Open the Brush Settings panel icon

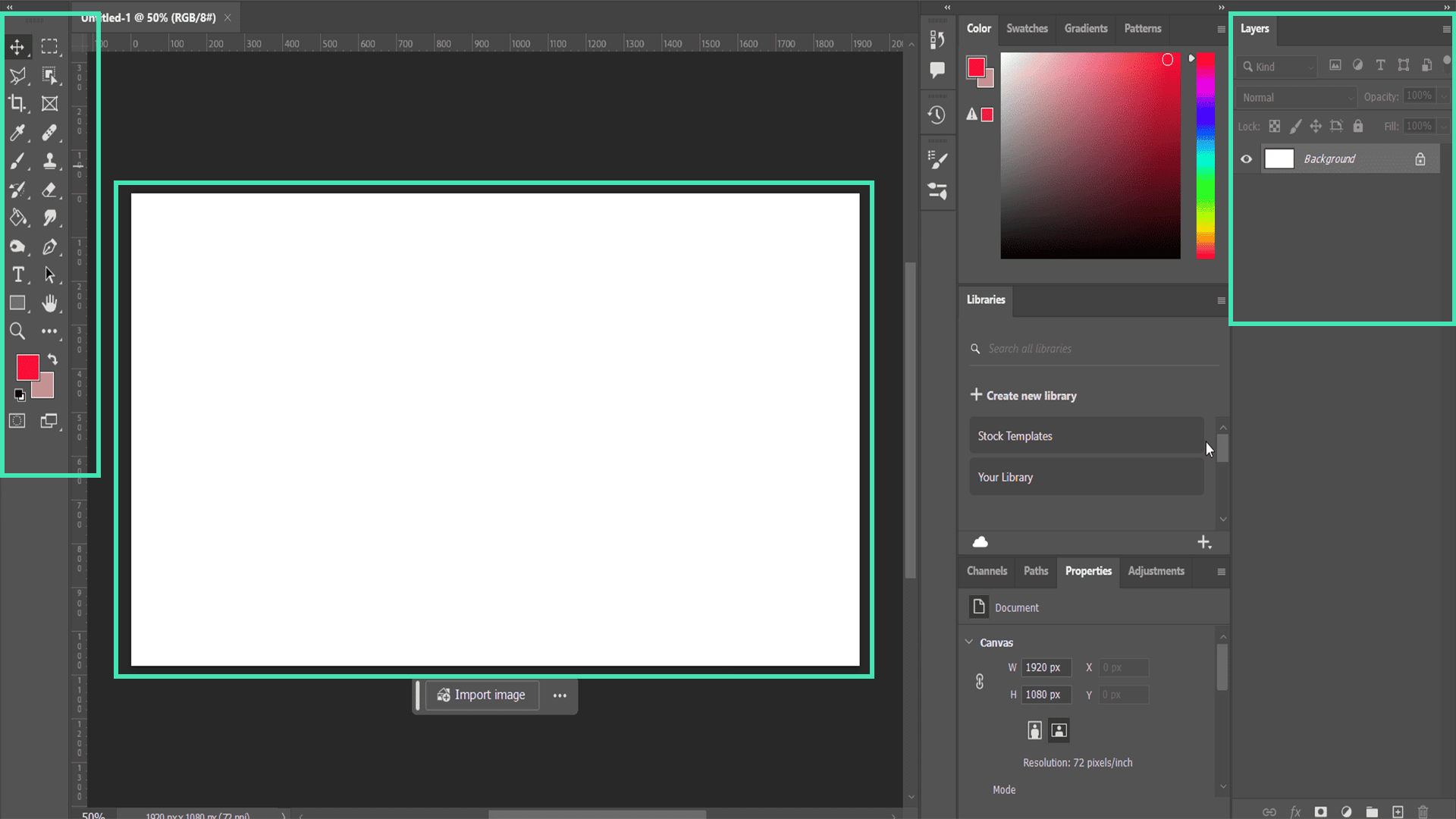click(937, 160)
